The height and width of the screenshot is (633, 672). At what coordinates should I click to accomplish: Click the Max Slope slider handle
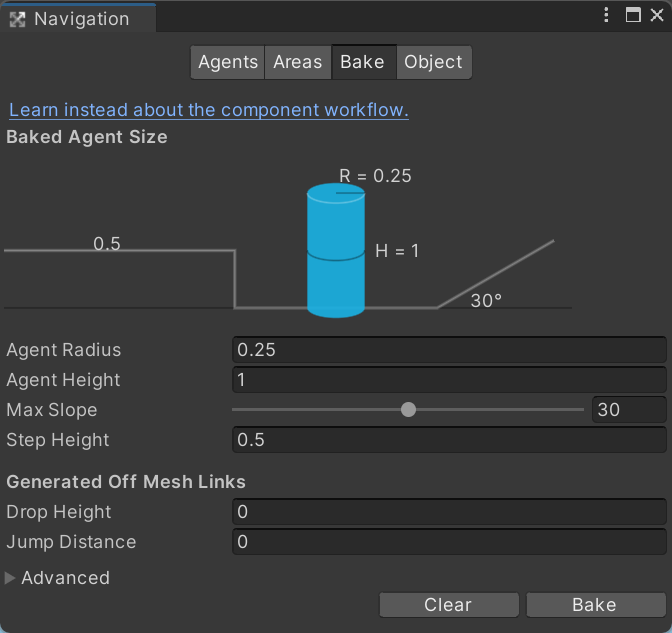tap(408, 409)
